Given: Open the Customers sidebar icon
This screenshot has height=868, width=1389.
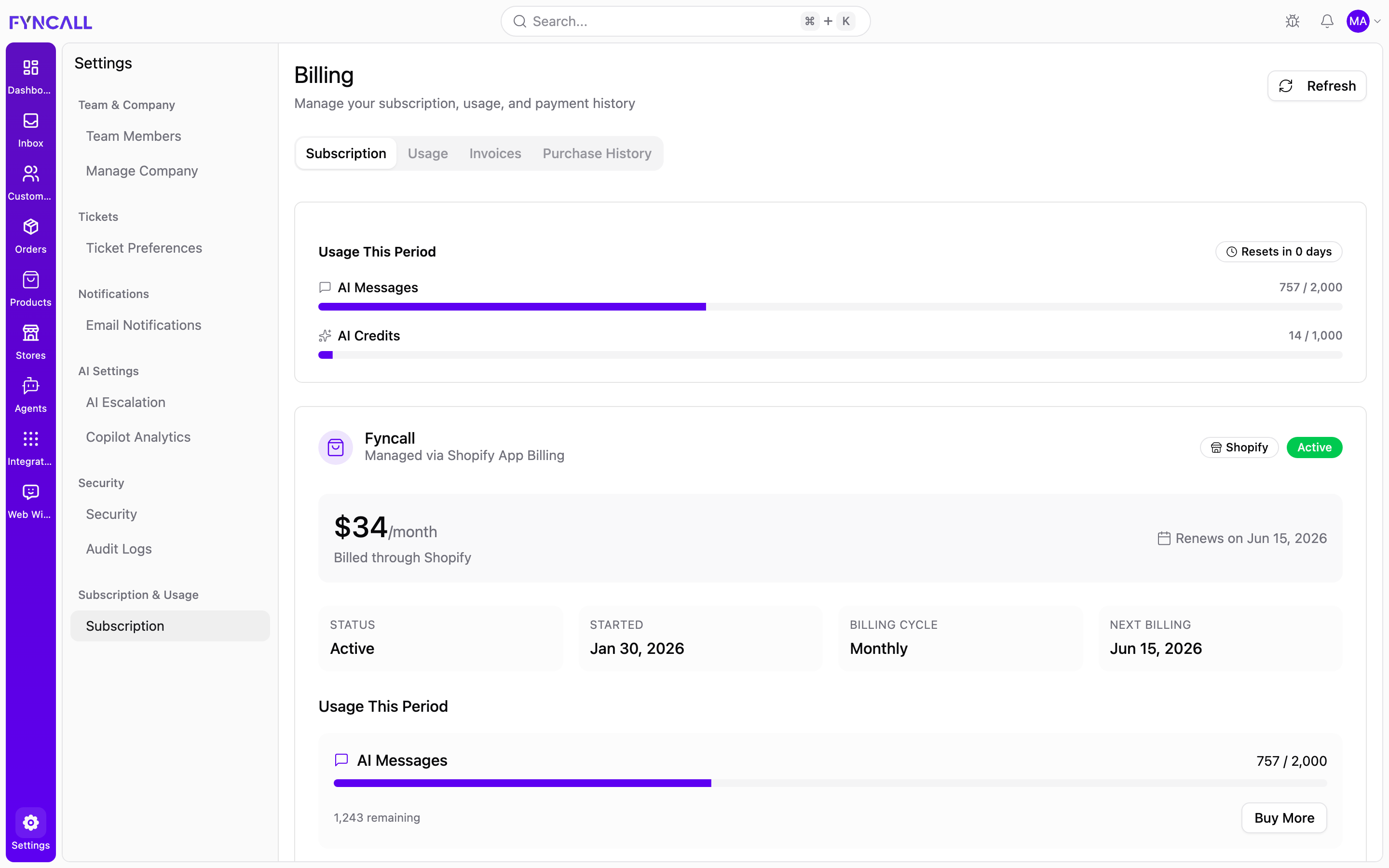Looking at the screenshot, I should click(x=30, y=174).
